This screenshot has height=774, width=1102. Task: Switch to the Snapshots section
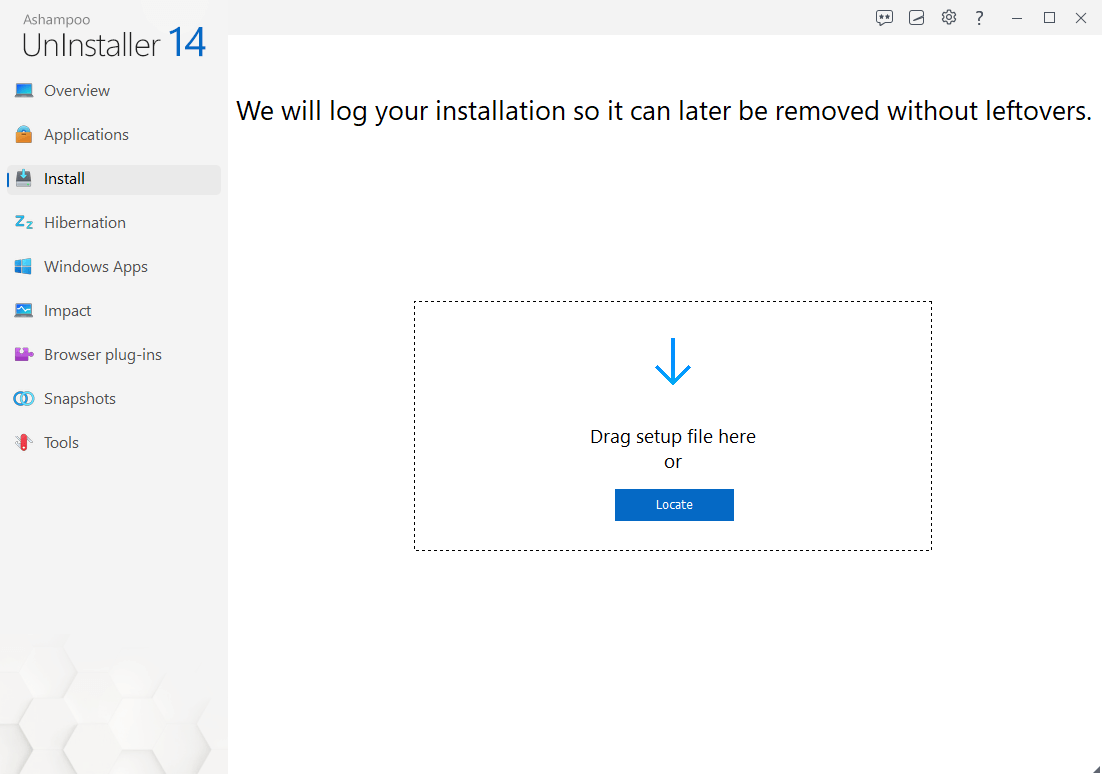(x=79, y=399)
